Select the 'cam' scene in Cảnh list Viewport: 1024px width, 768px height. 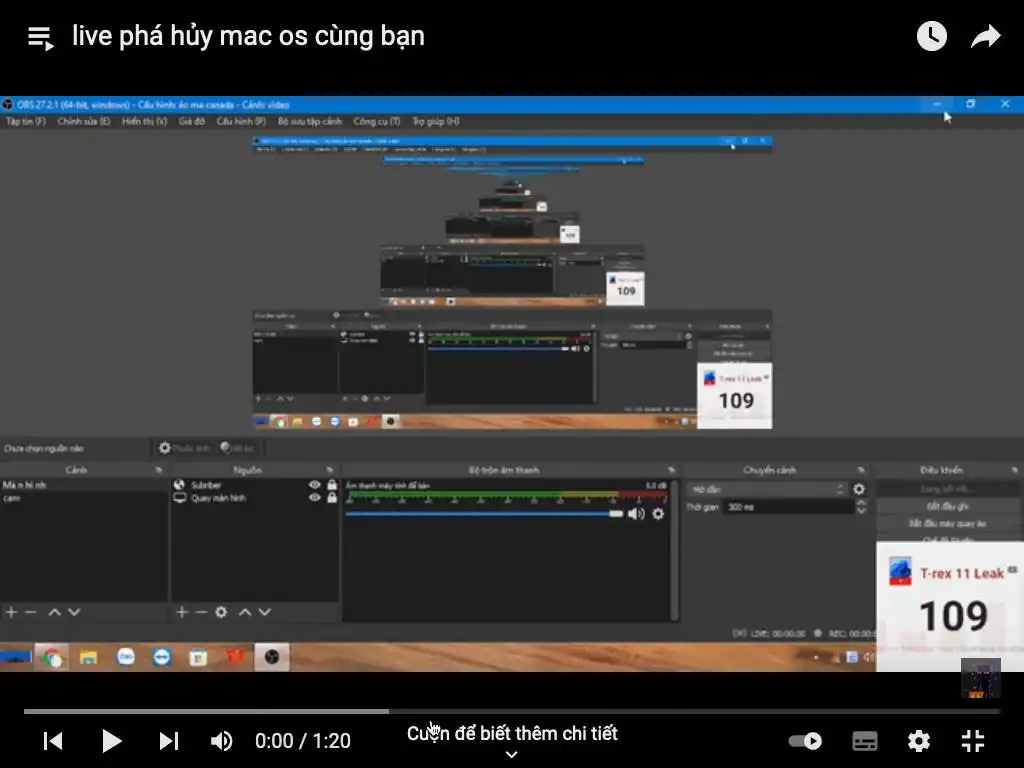(x=12, y=498)
